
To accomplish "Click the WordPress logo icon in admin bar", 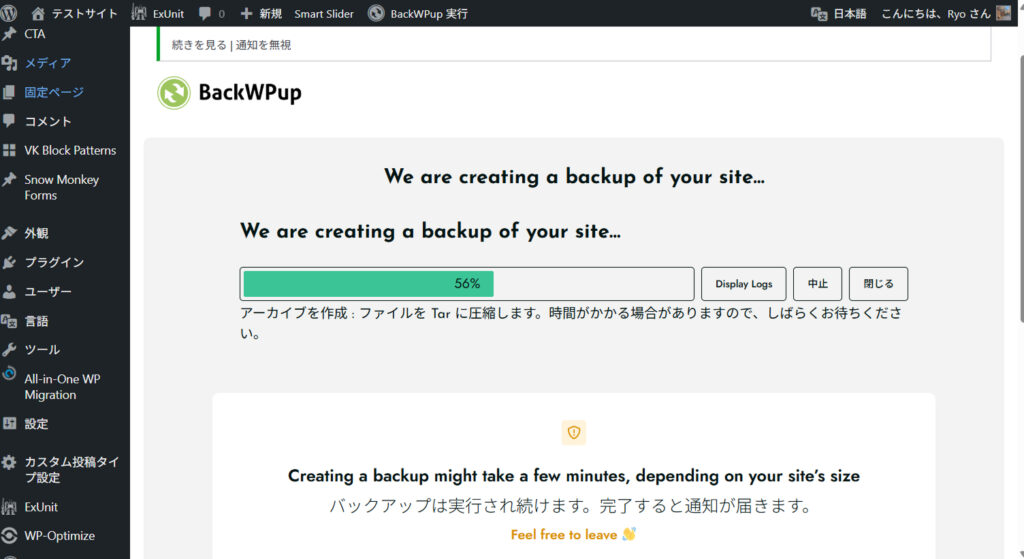I will pos(10,13).
